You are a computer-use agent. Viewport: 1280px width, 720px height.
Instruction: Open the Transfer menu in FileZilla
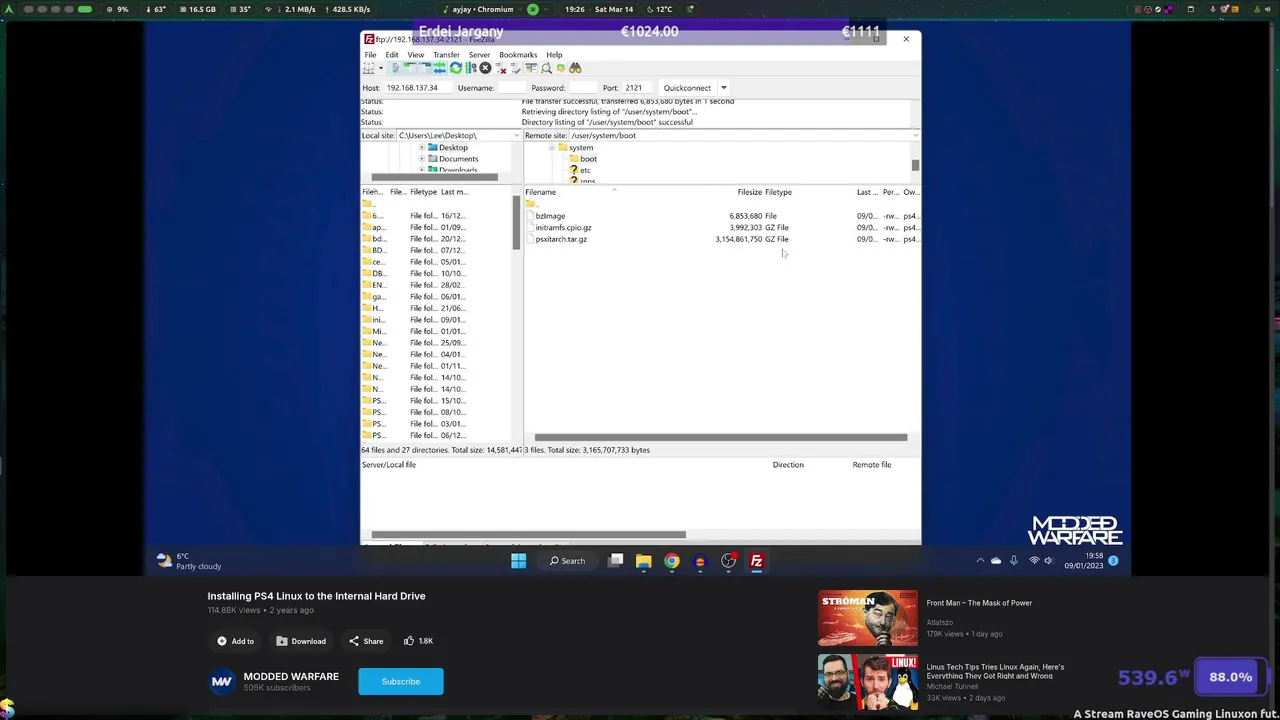446,55
